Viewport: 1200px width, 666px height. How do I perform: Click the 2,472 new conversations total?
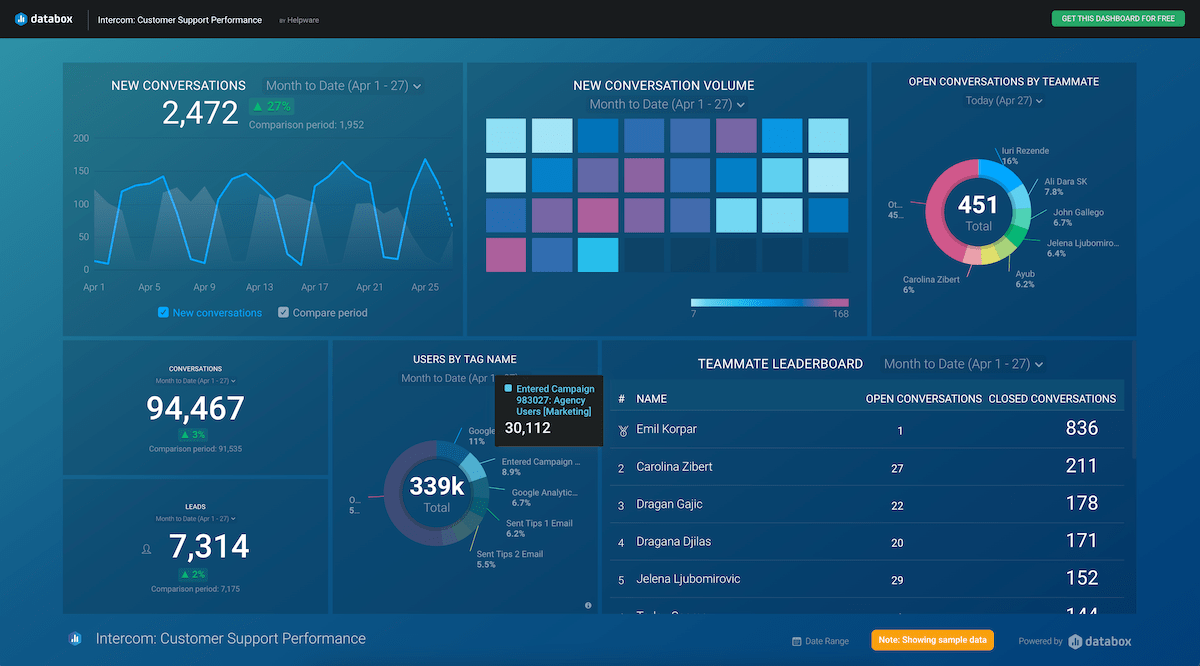(200, 113)
